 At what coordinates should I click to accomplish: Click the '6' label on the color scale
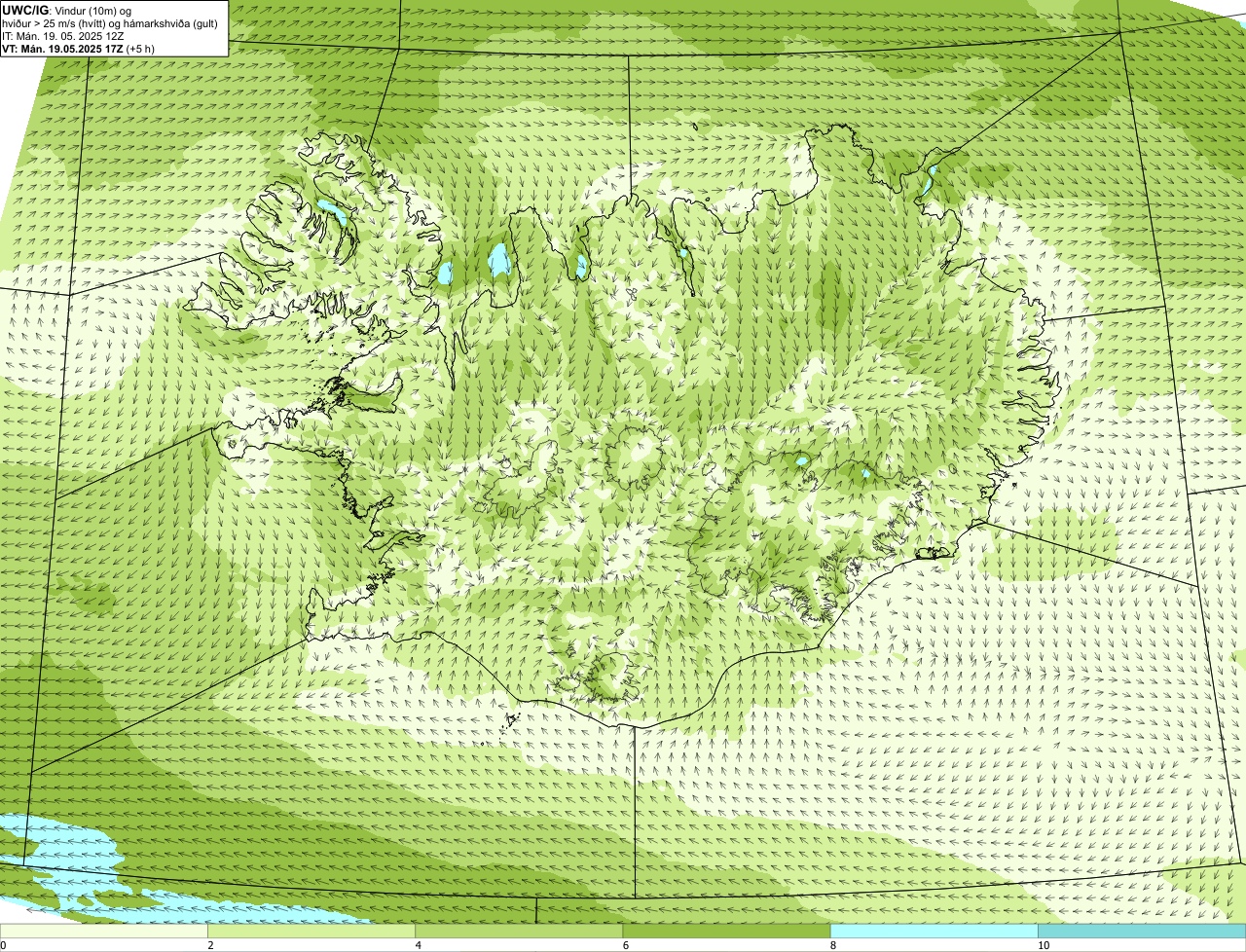pyautogui.click(x=626, y=945)
